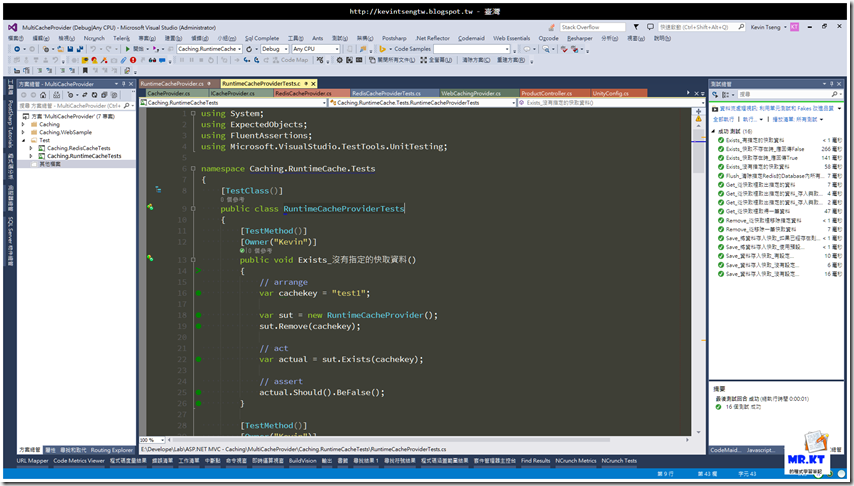Click the code coverage Fakes isolation link
This screenshot has height=486, width=854.
(x=777, y=109)
